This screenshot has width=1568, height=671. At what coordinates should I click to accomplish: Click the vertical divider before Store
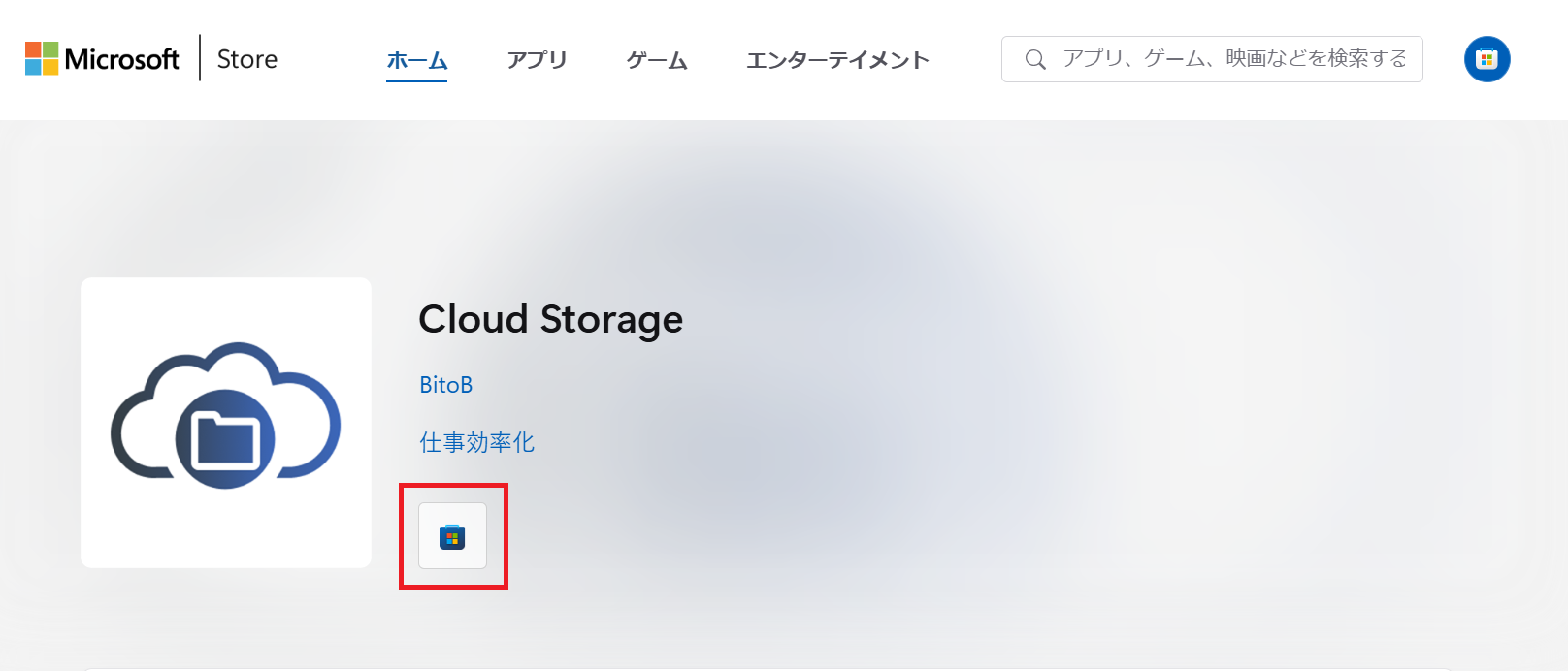pyautogui.click(x=200, y=58)
